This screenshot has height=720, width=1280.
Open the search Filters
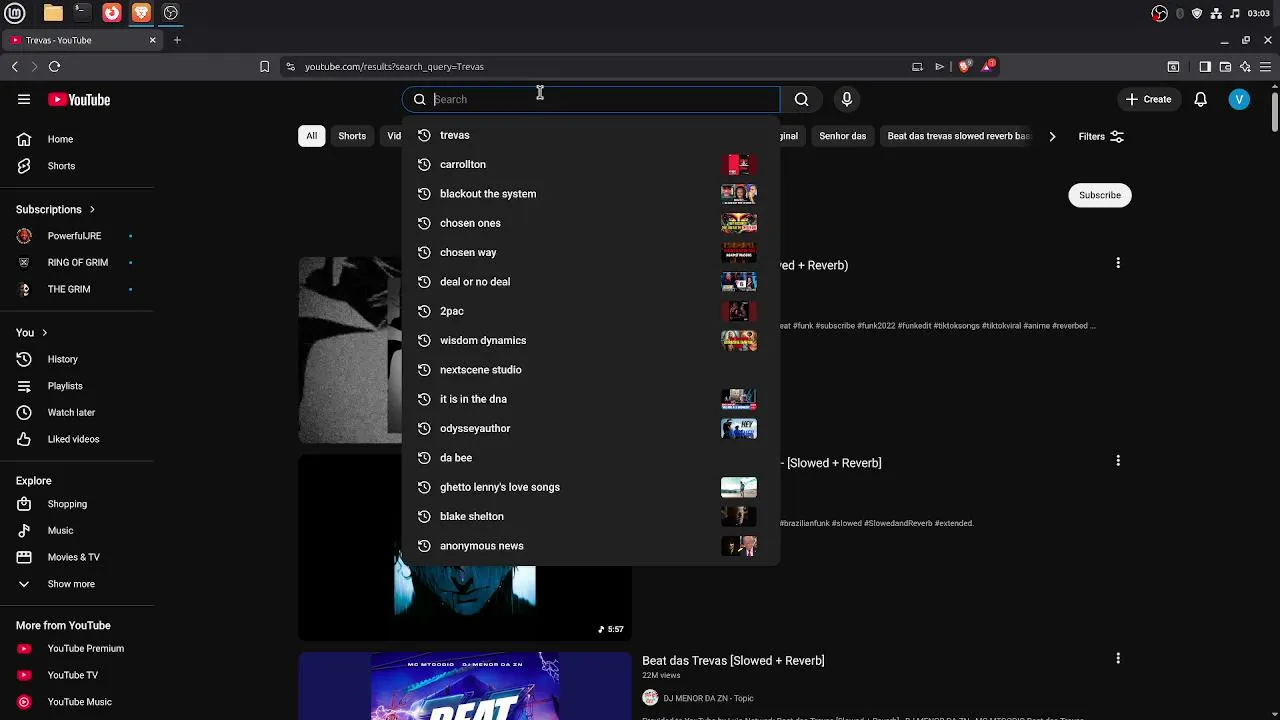[1101, 136]
